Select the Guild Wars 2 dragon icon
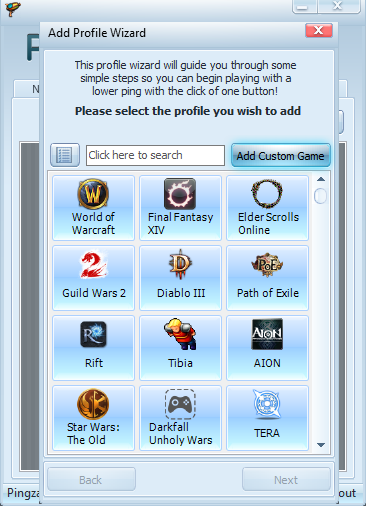The width and height of the screenshot is (366, 506). pos(94,264)
